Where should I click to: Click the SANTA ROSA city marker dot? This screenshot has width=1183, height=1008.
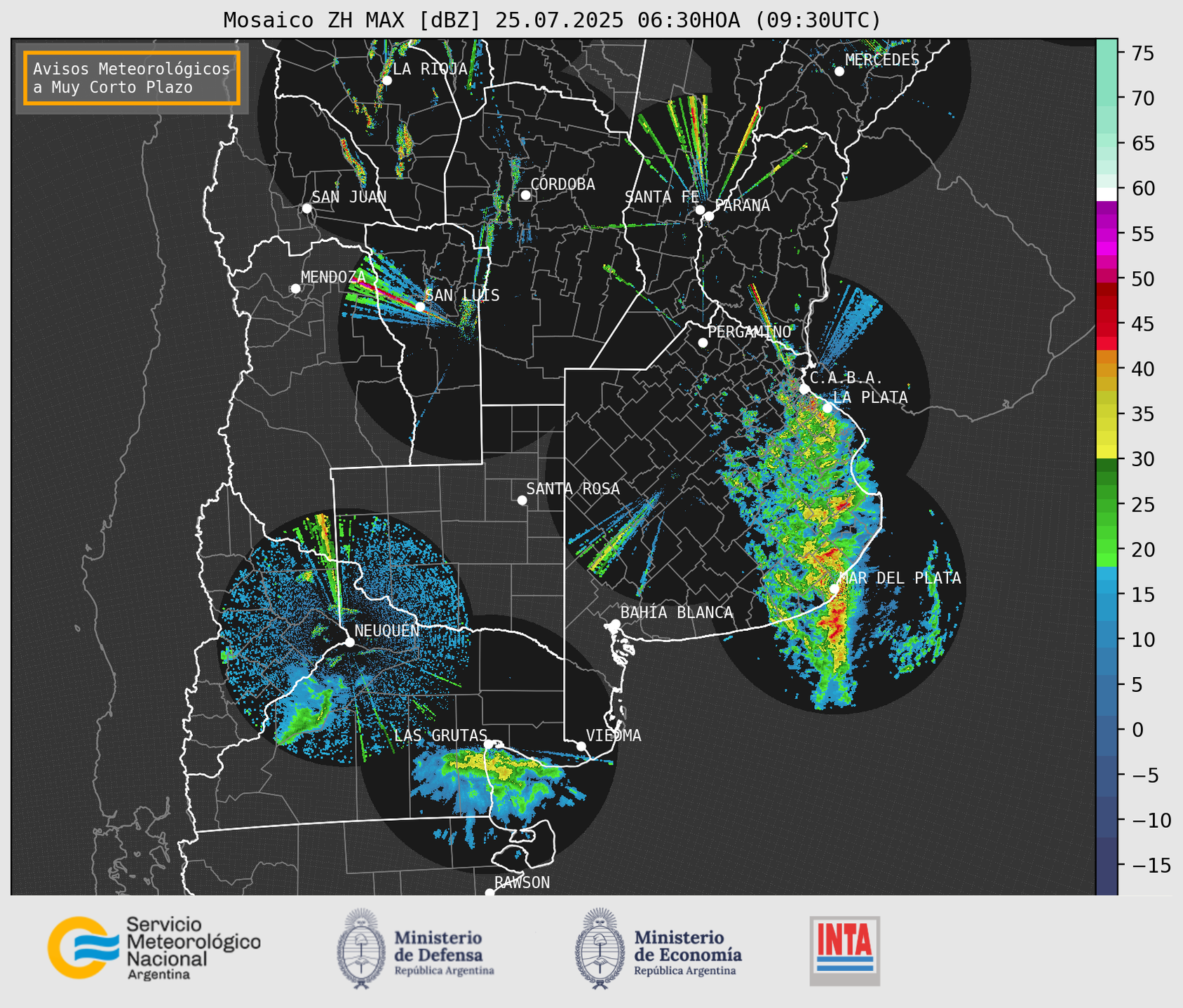(522, 500)
